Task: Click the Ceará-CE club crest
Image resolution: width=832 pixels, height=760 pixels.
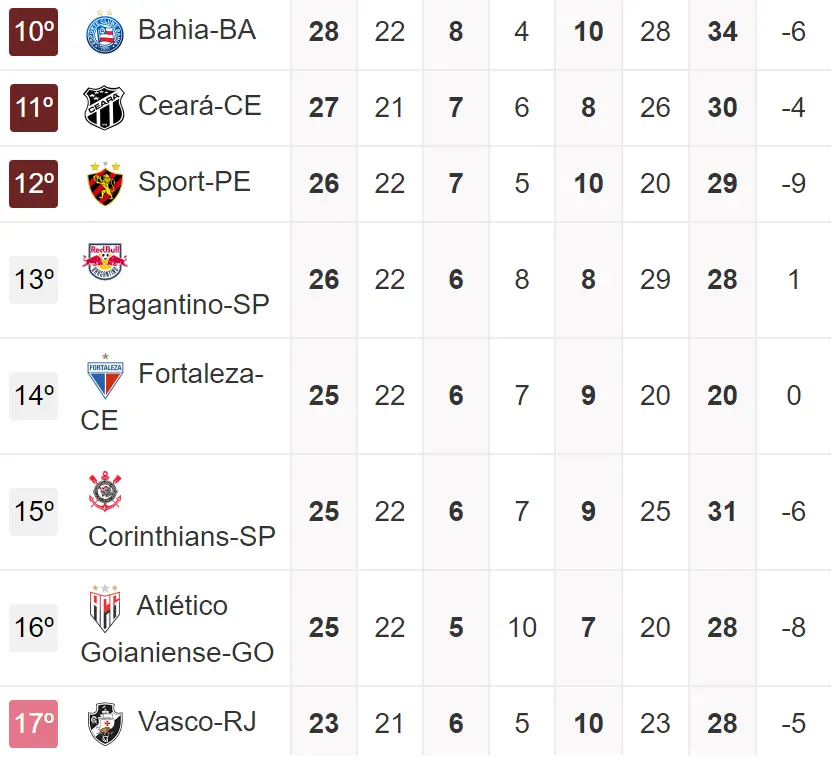Action: pos(104,107)
